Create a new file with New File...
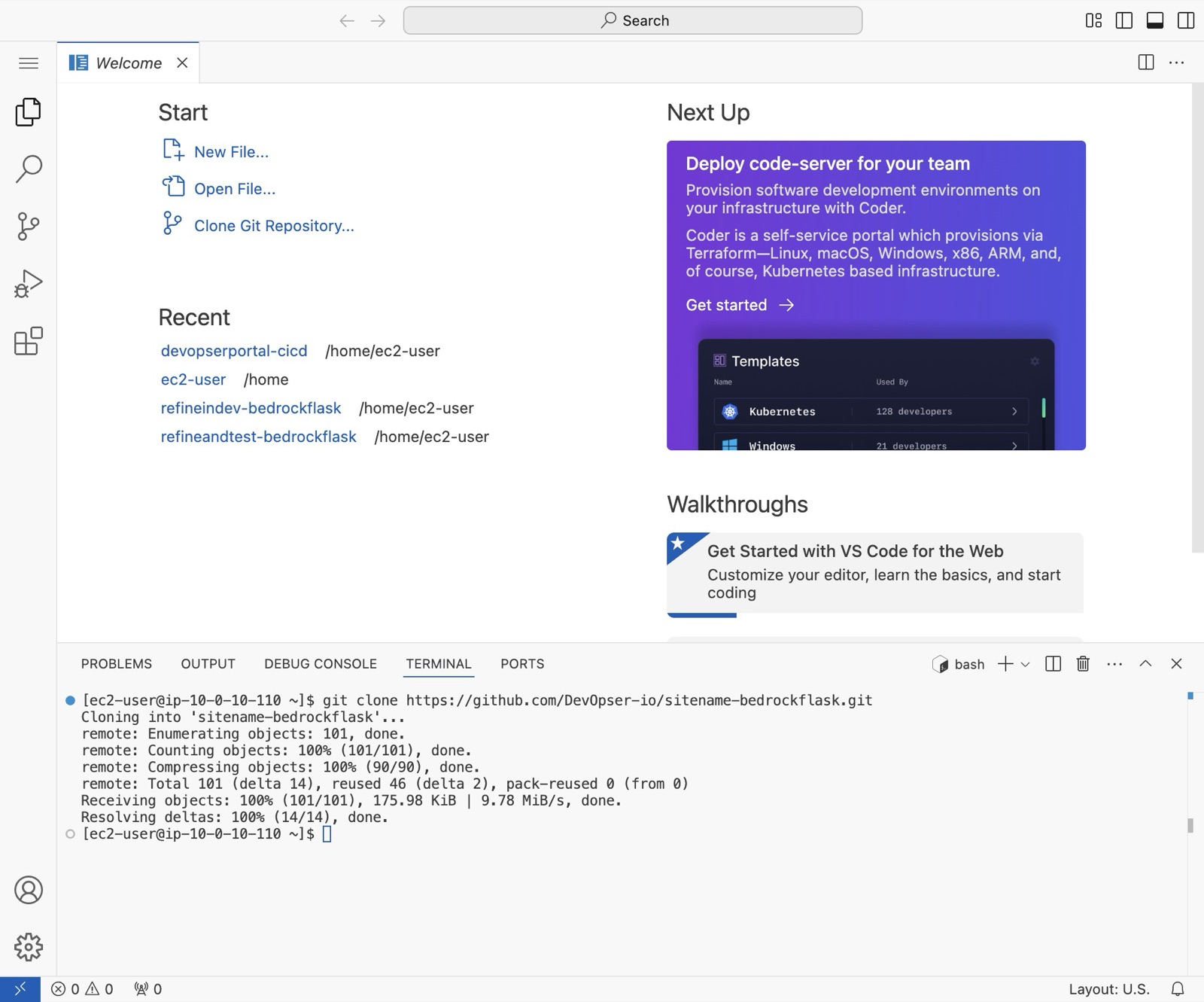 pyautogui.click(x=216, y=151)
